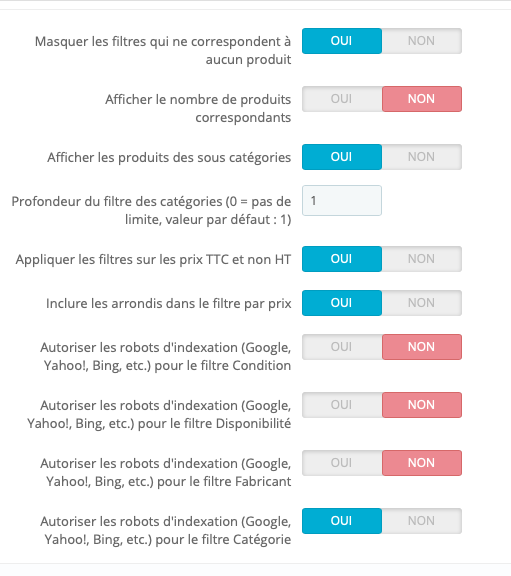The width and height of the screenshot is (511, 576).
Task: Enable OUI for 'Afficher le nombre de produits'
Action: coord(342,99)
